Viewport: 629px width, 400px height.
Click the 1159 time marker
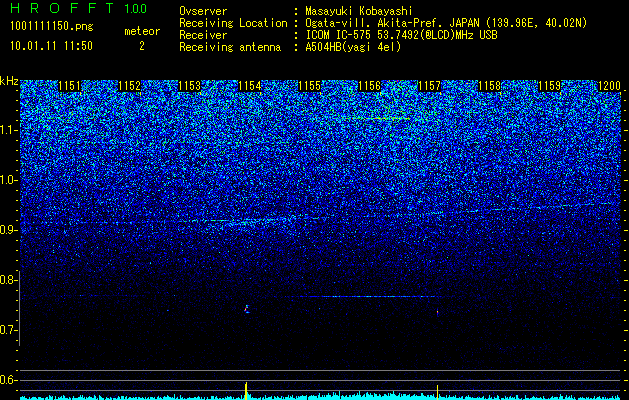point(550,86)
